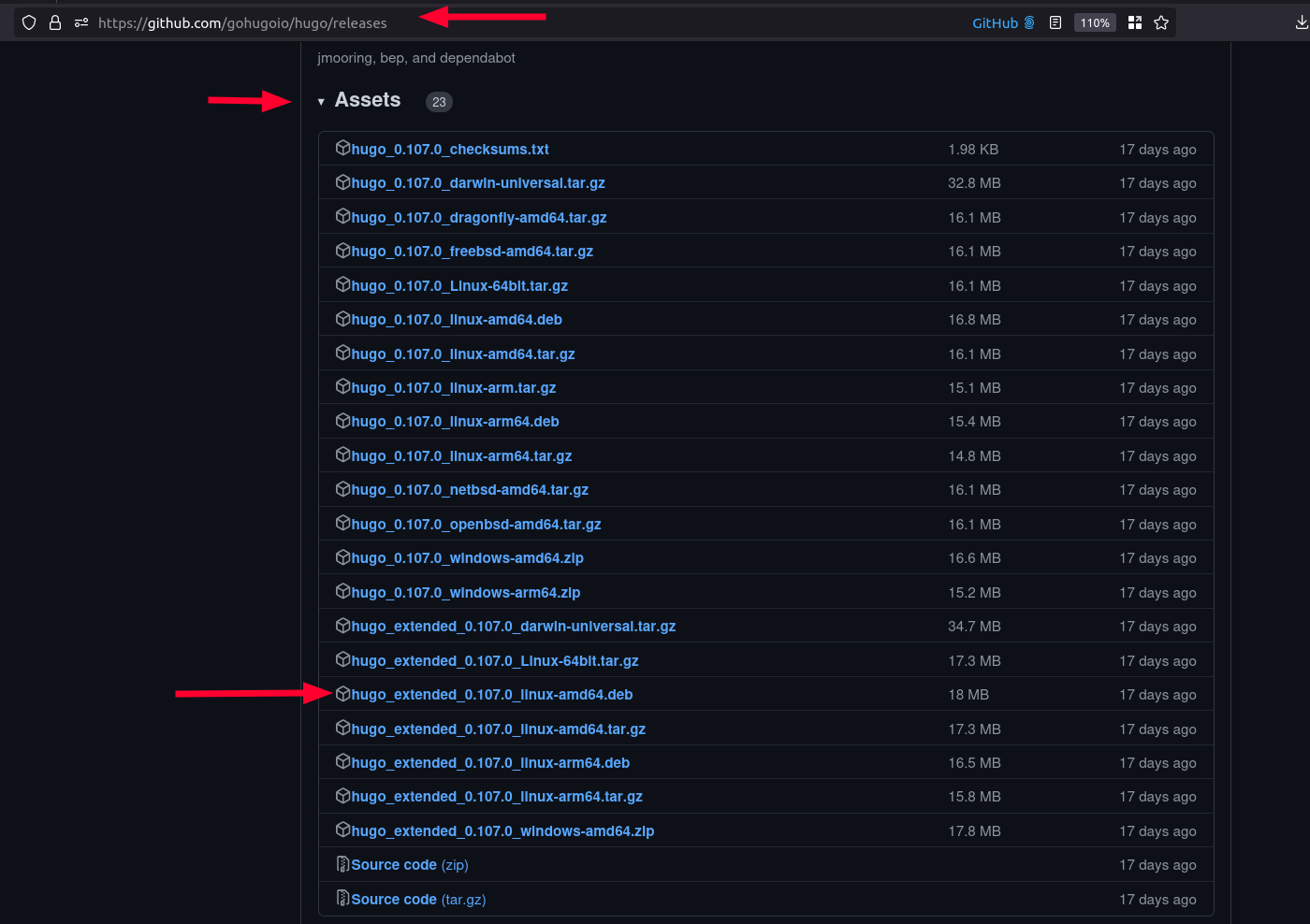The image size is (1310, 924).
Task: Download hugo_0.107.0_netbsd-amd64.tar.gz
Action: (x=470, y=490)
